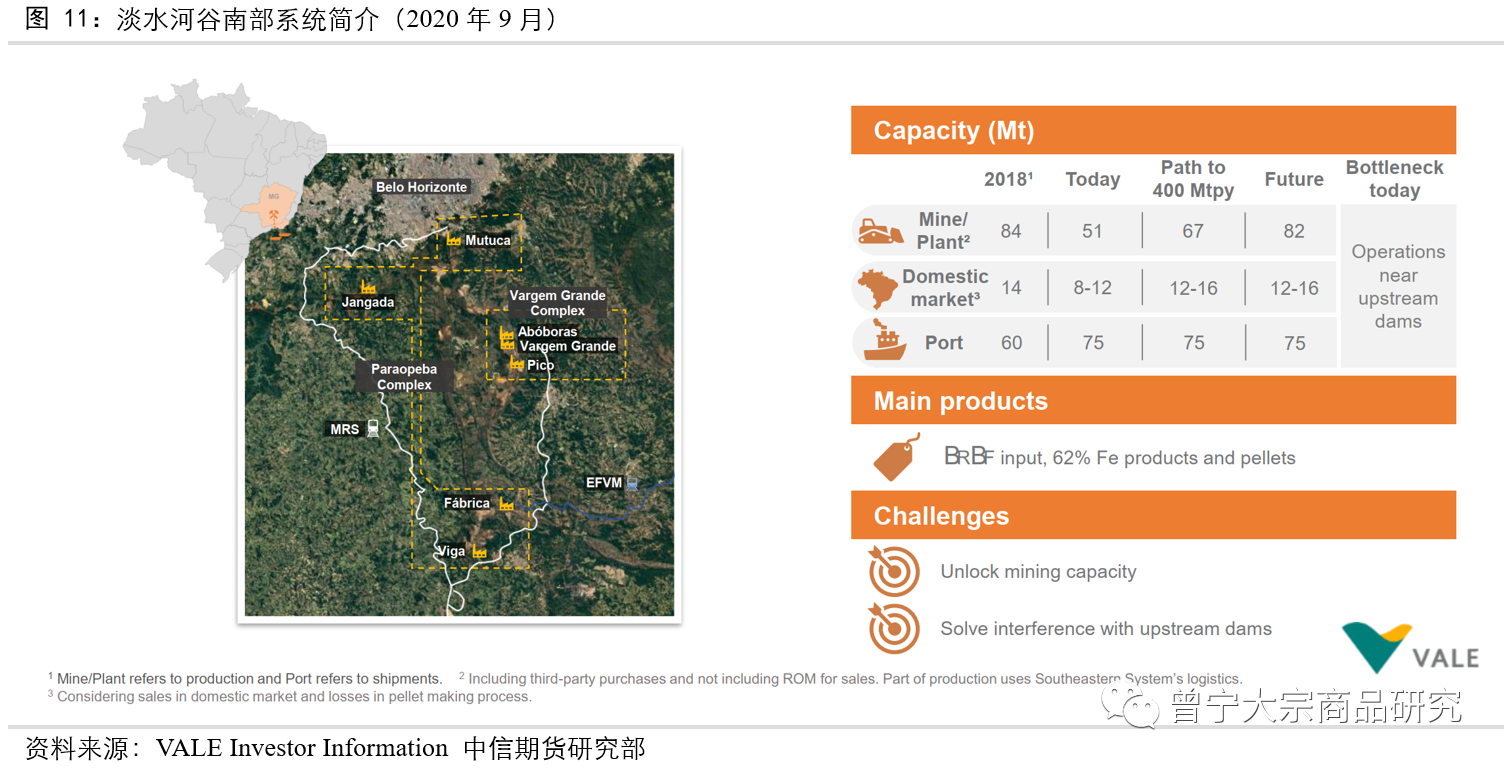Click the target icon beside Unlock mining capacity
Viewport: 1512px width, 773px height.
[894, 571]
